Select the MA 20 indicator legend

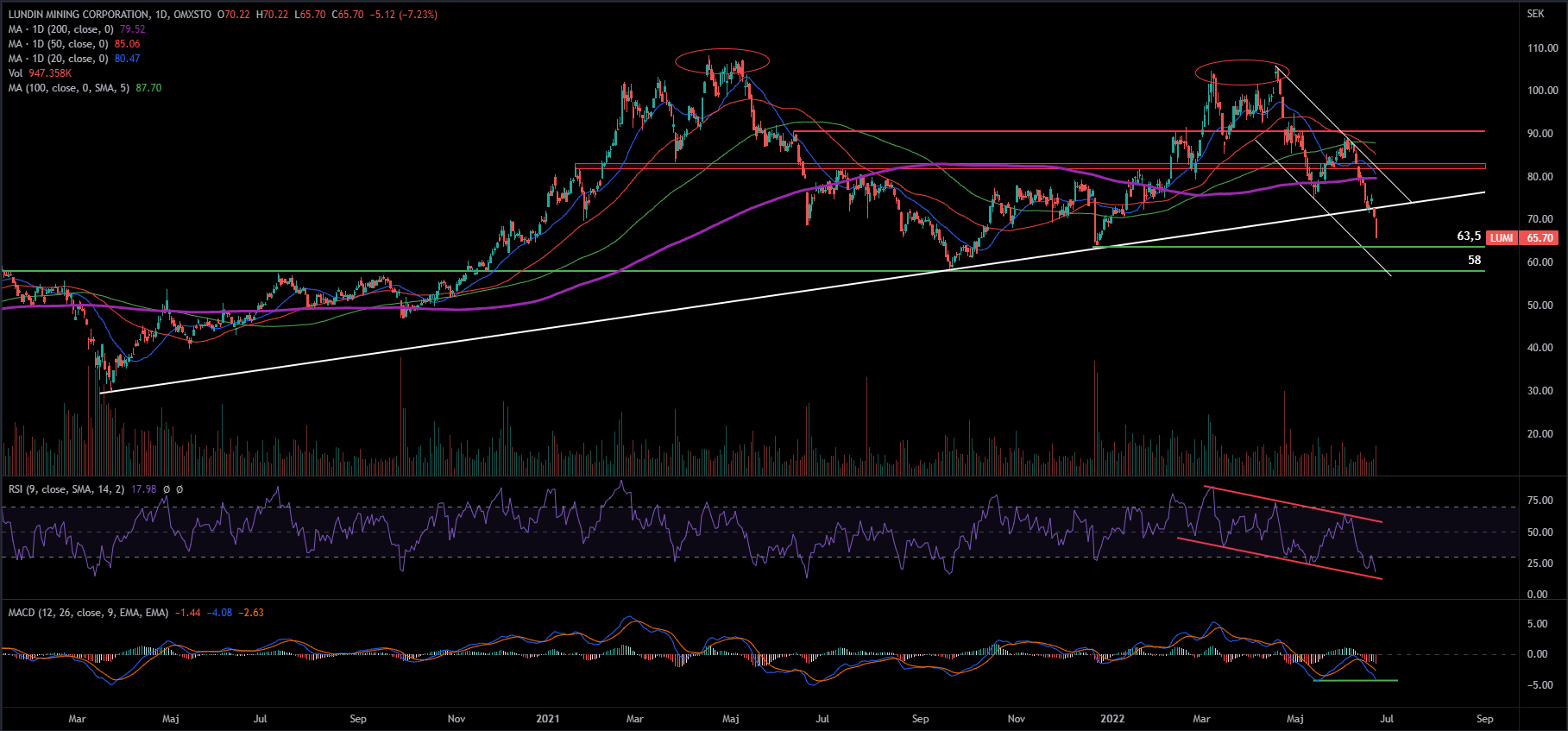58,59
